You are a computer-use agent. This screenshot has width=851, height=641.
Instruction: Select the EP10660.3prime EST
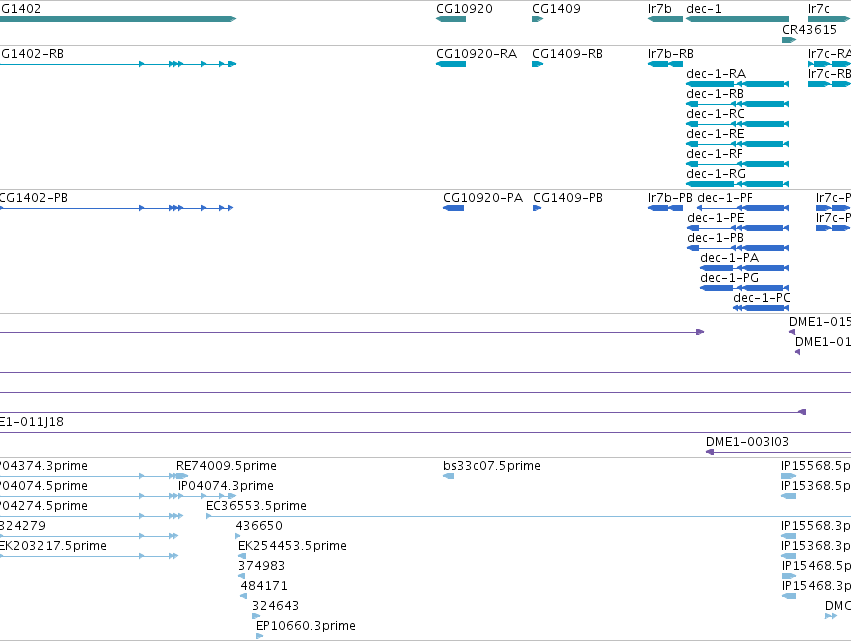259,636
